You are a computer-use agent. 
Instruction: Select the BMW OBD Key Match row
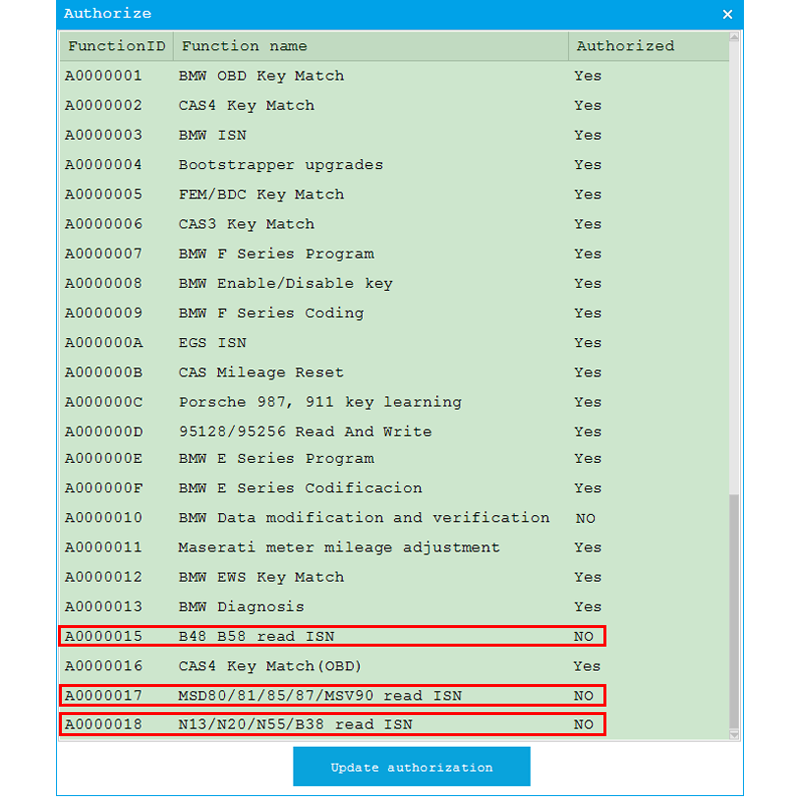point(394,76)
